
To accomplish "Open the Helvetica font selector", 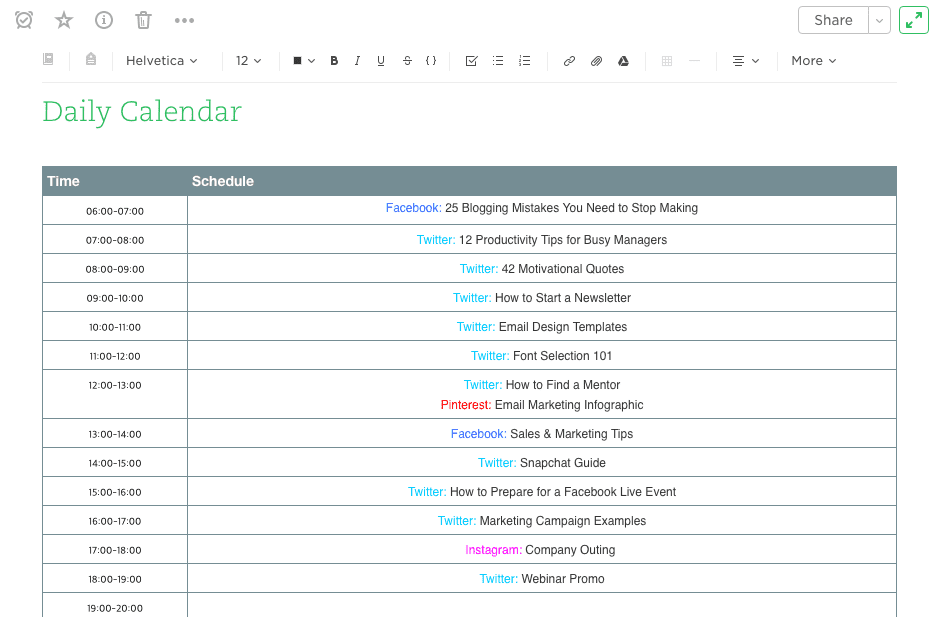I will coord(161,61).
